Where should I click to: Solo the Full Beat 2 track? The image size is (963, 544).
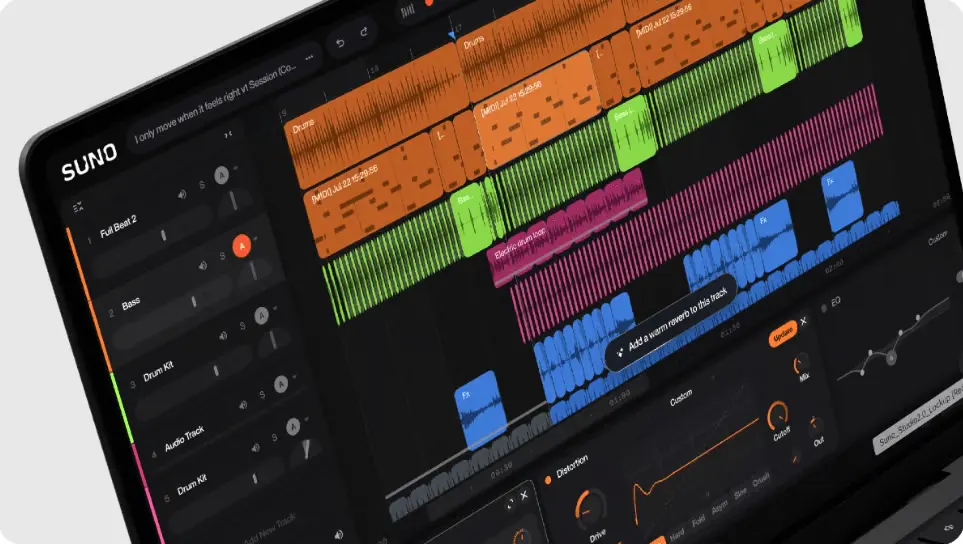pyautogui.click(x=201, y=184)
